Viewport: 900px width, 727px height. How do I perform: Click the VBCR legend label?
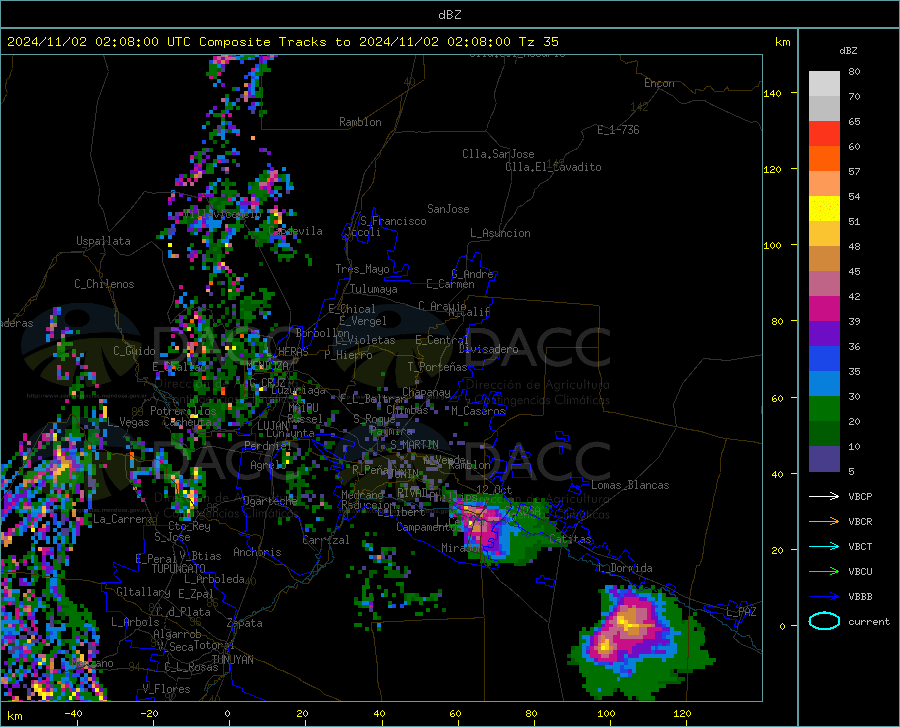coord(860,522)
